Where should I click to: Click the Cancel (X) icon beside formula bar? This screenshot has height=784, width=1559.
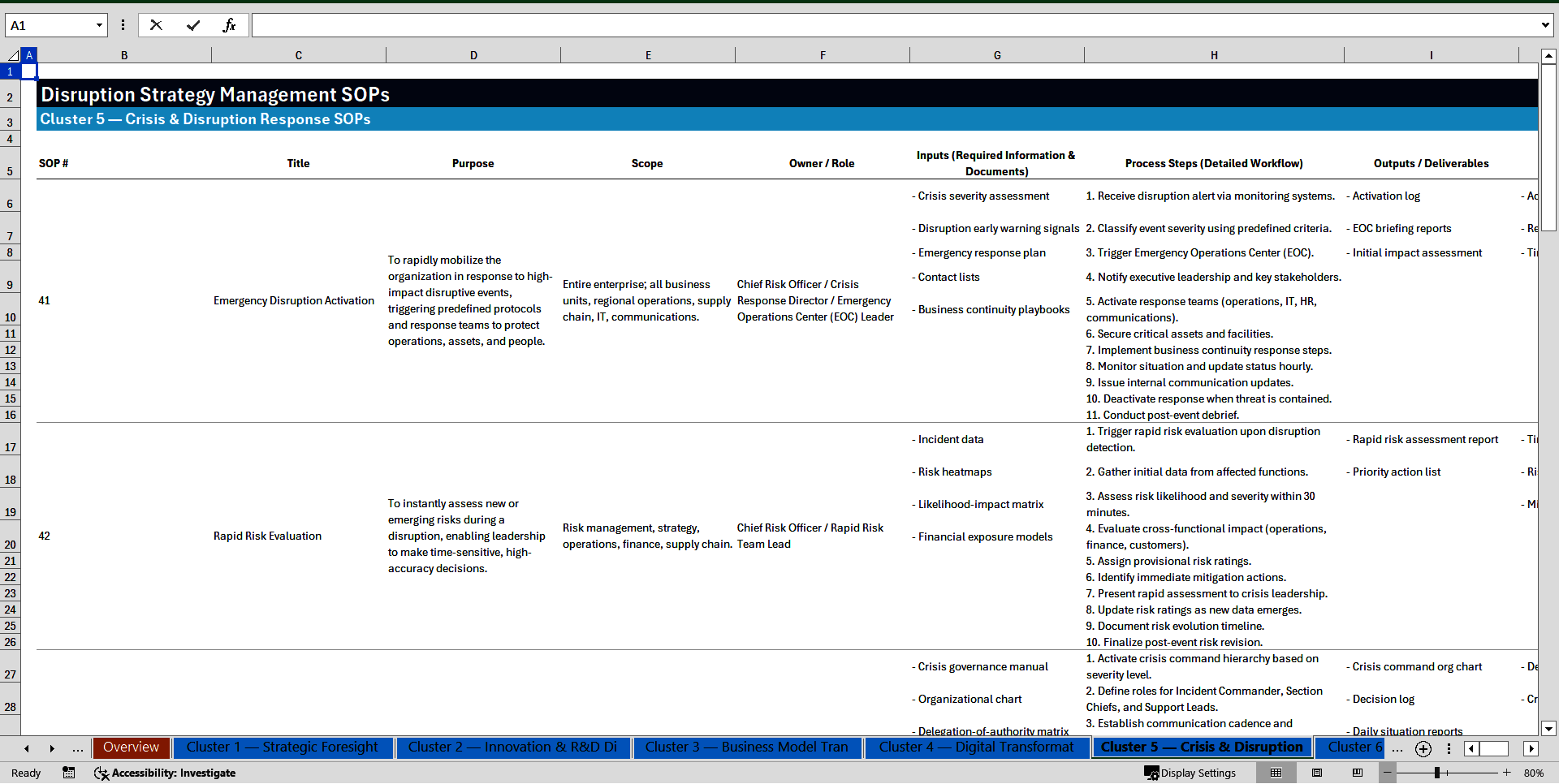pyautogui.click(x=156, y=24)
